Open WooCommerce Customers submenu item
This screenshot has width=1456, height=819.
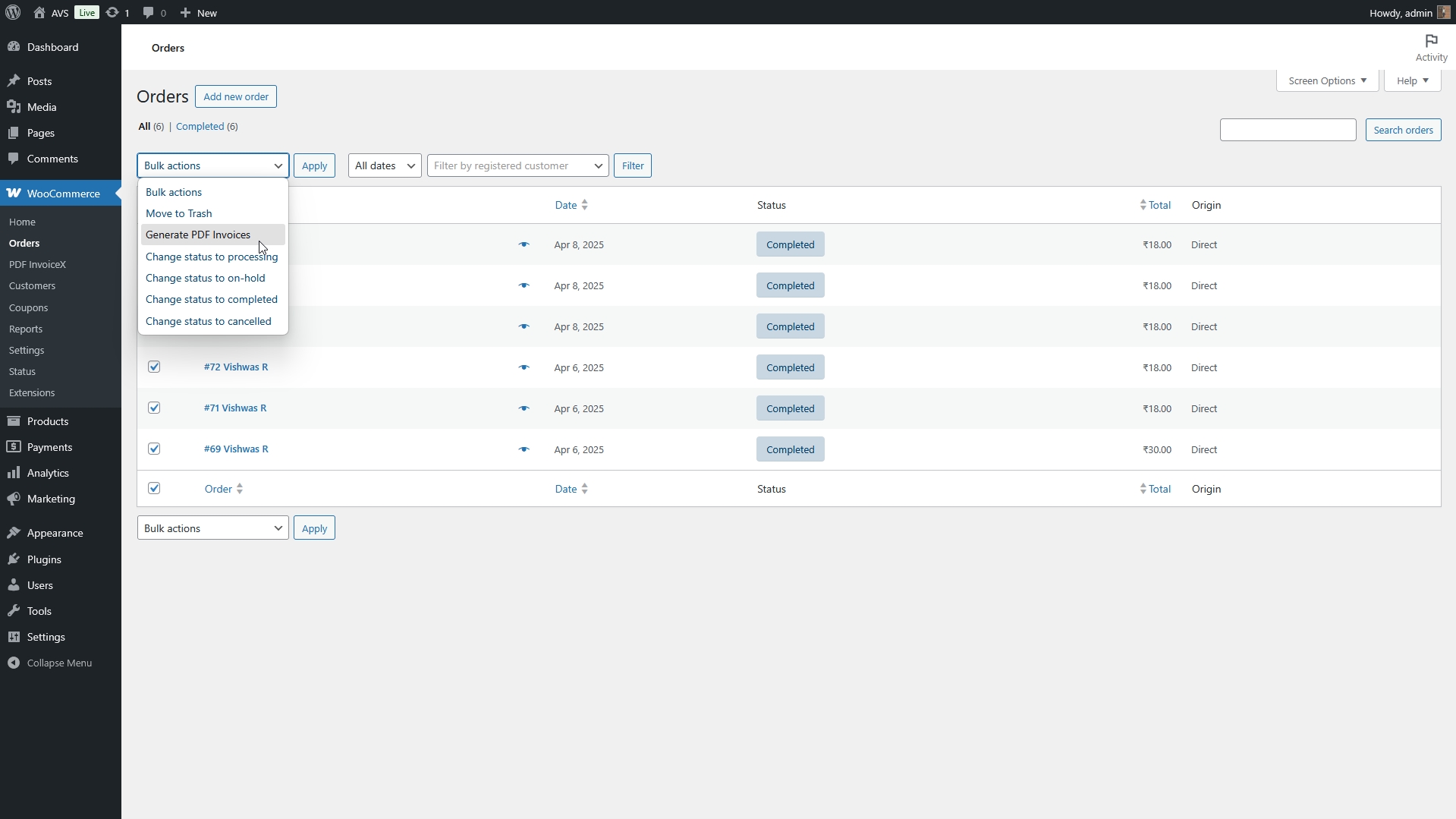click(32, 285)
